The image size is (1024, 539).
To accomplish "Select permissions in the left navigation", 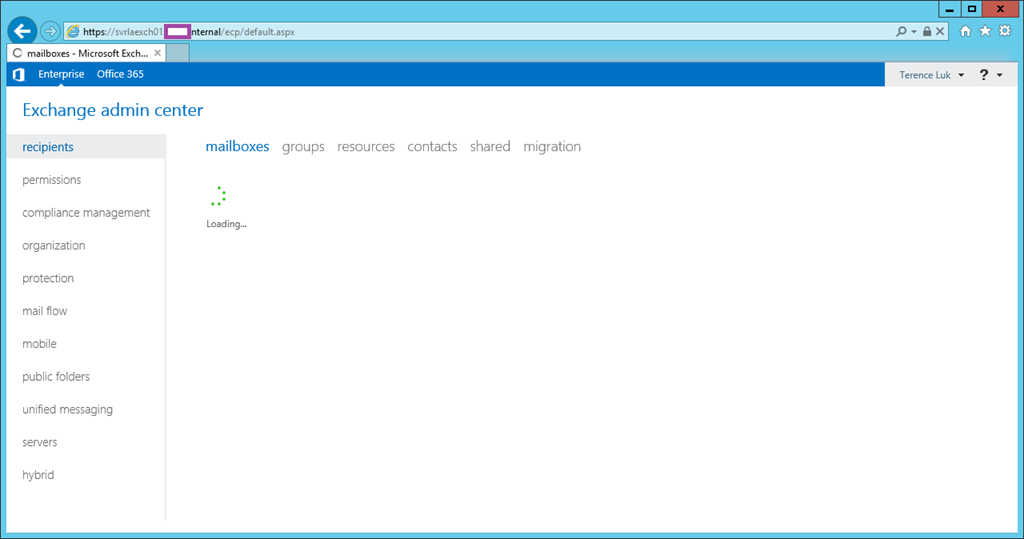I will pyautogui.click(x=52, y=180).
